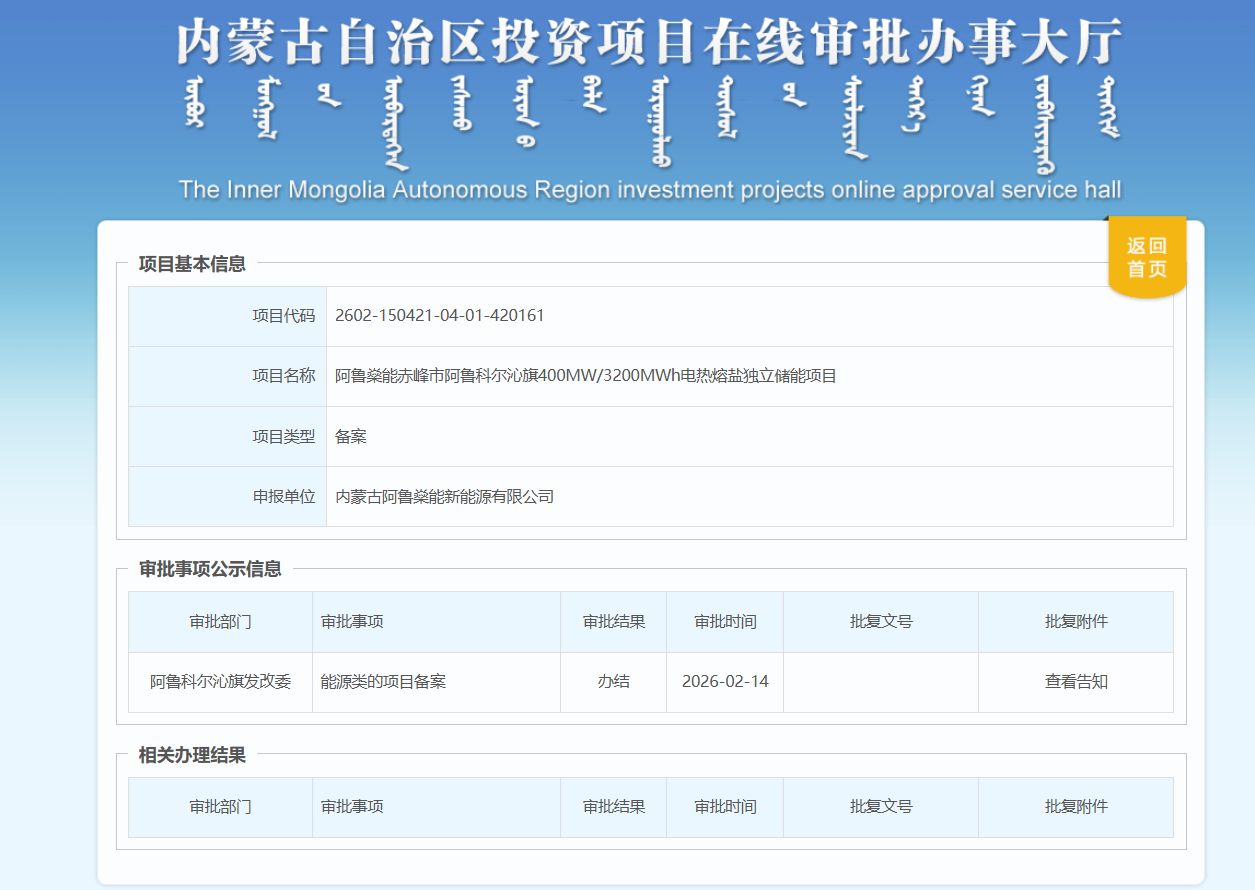1255x890 pixels.
Task: Click 审批部门 header in 审批事项公示信息 table
Action: coord(220,622)
